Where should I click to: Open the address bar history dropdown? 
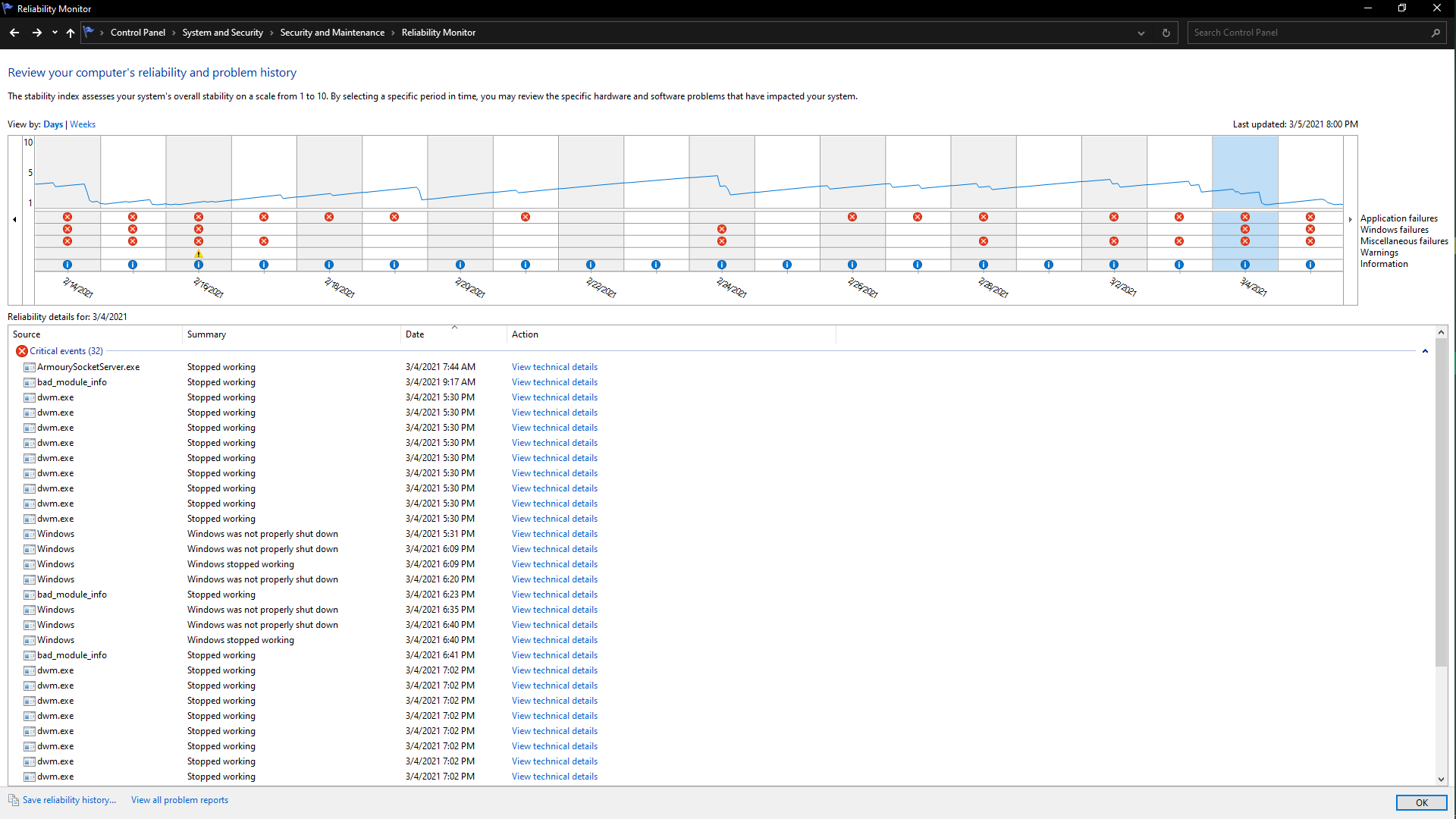point(1141,33)
